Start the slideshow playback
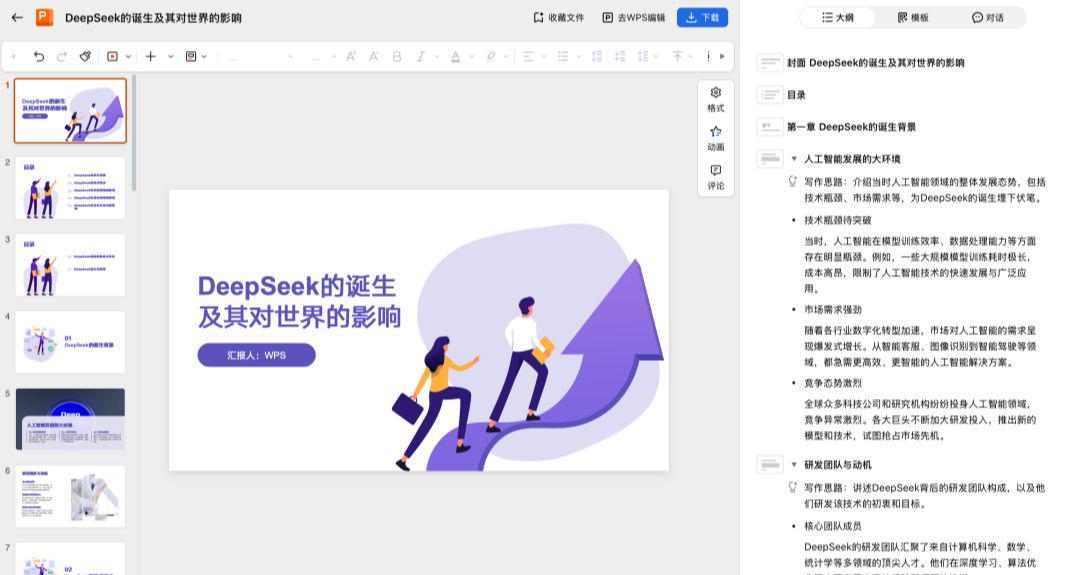 112,56
